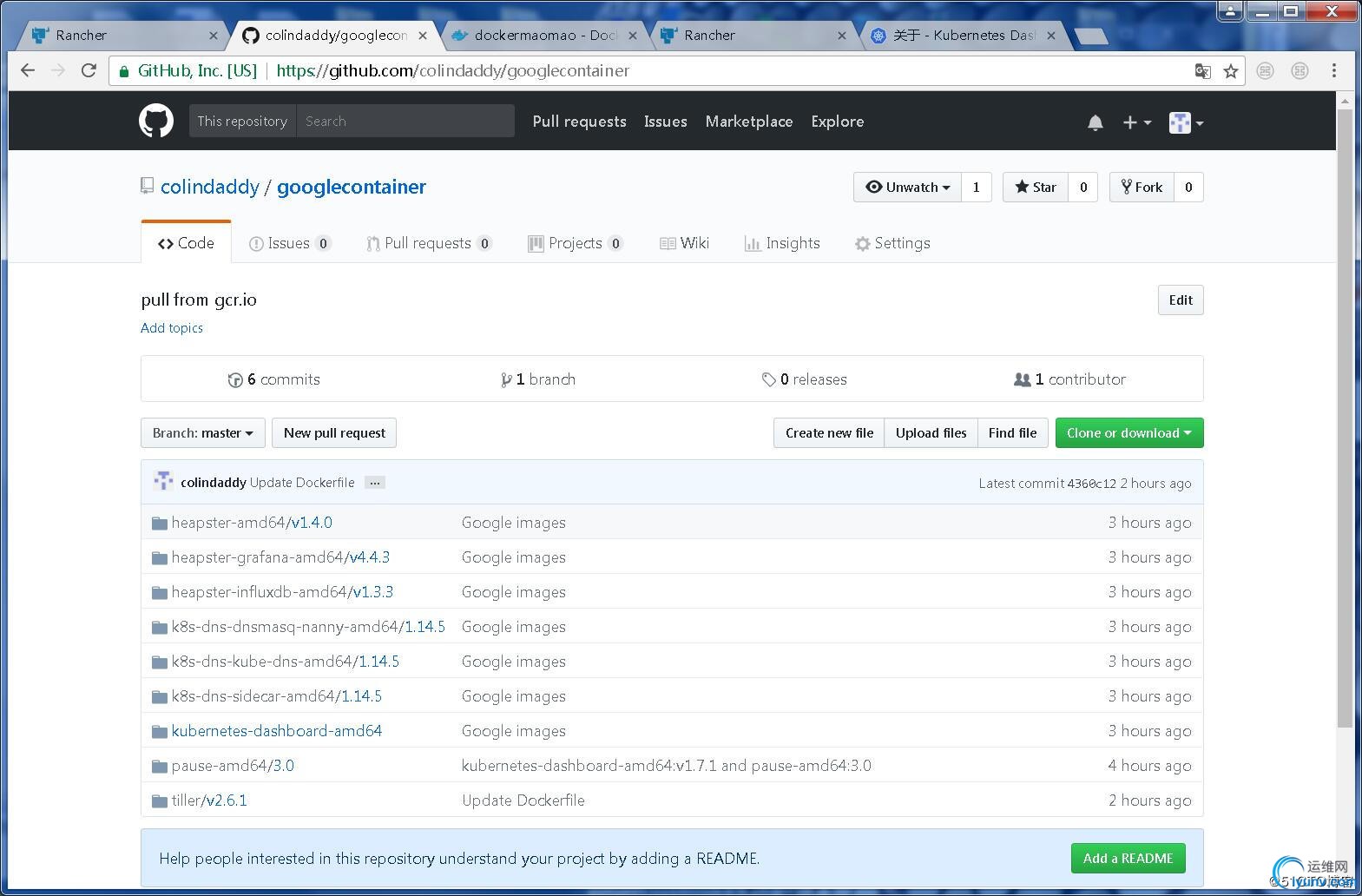Click the browser address bar URL
The height and width of the screenshot is (896, 1362).
coord(453,71)
